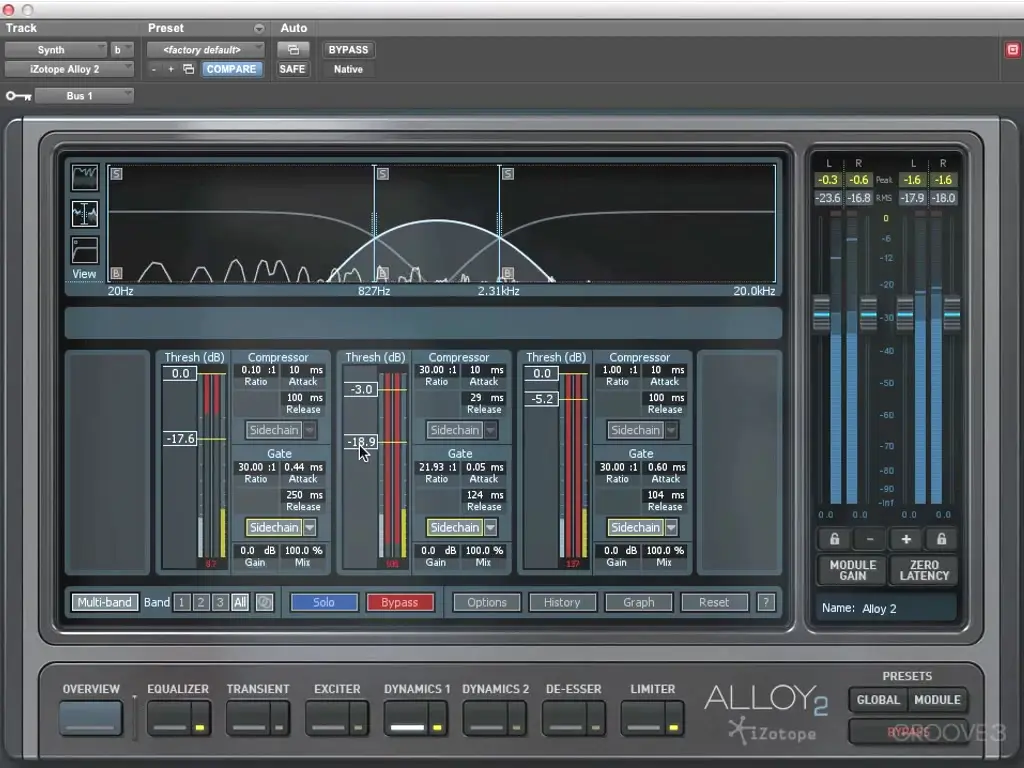Screen dimensions: 1024x768
Task: Open the History window
Action: coord(562,602)
